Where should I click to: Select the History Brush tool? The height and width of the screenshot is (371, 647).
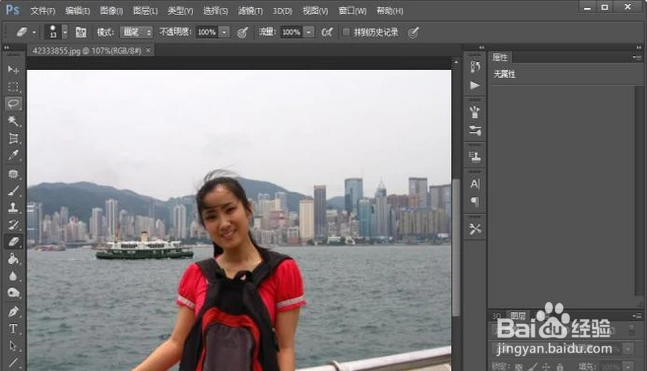pyautogui.click(x=13, y=225)
